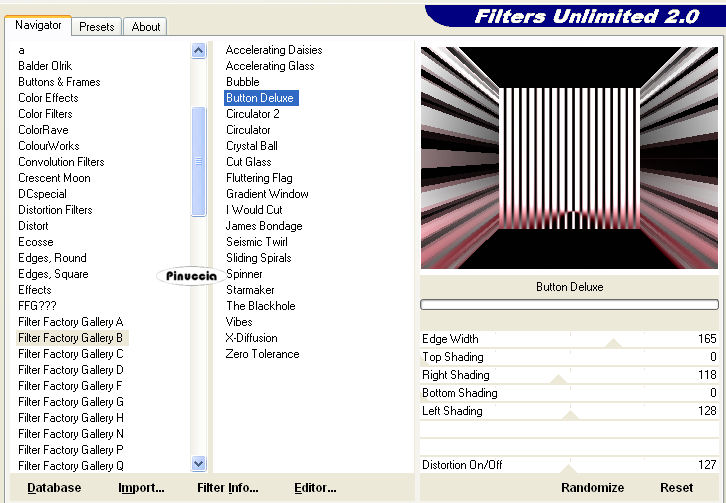726x503 pixels.
Task: Select the Filter Factory Gallery A category
Action: 70,322
